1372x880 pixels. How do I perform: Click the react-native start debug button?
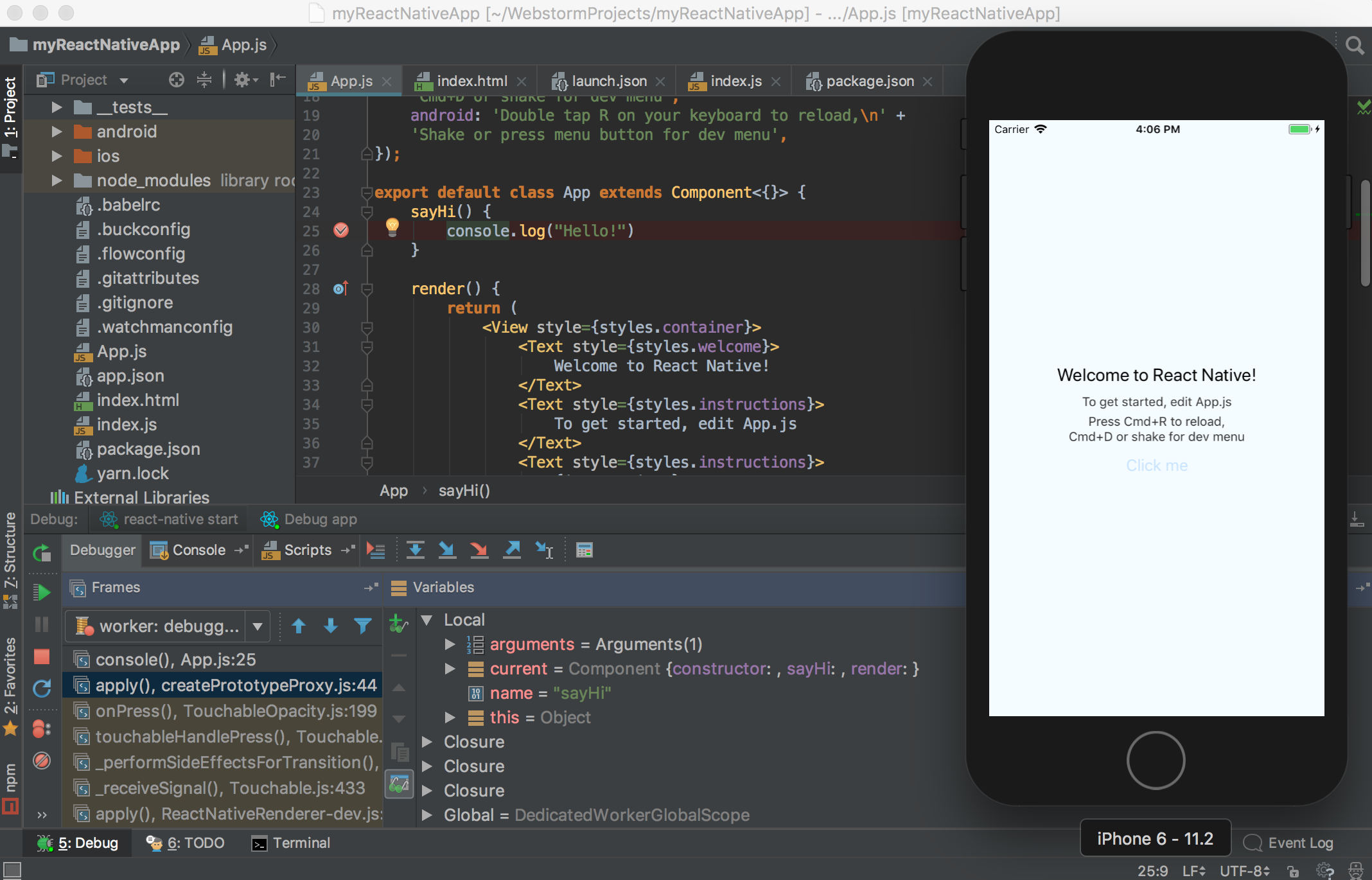click(x=167, y=518)
